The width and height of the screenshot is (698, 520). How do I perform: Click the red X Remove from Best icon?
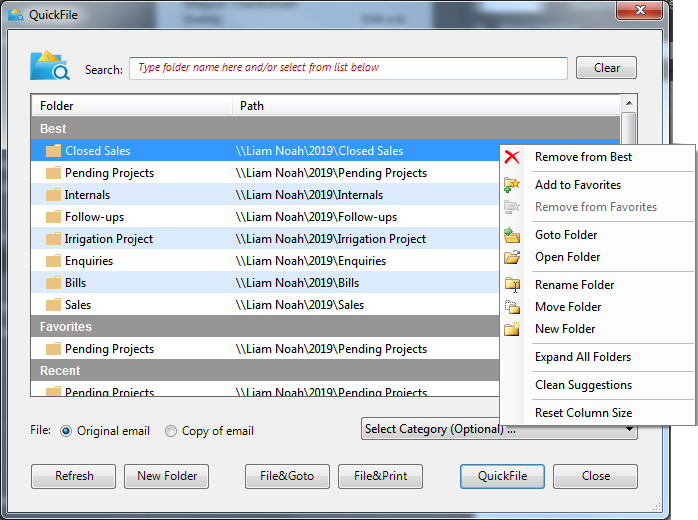(x=512, y=157)
